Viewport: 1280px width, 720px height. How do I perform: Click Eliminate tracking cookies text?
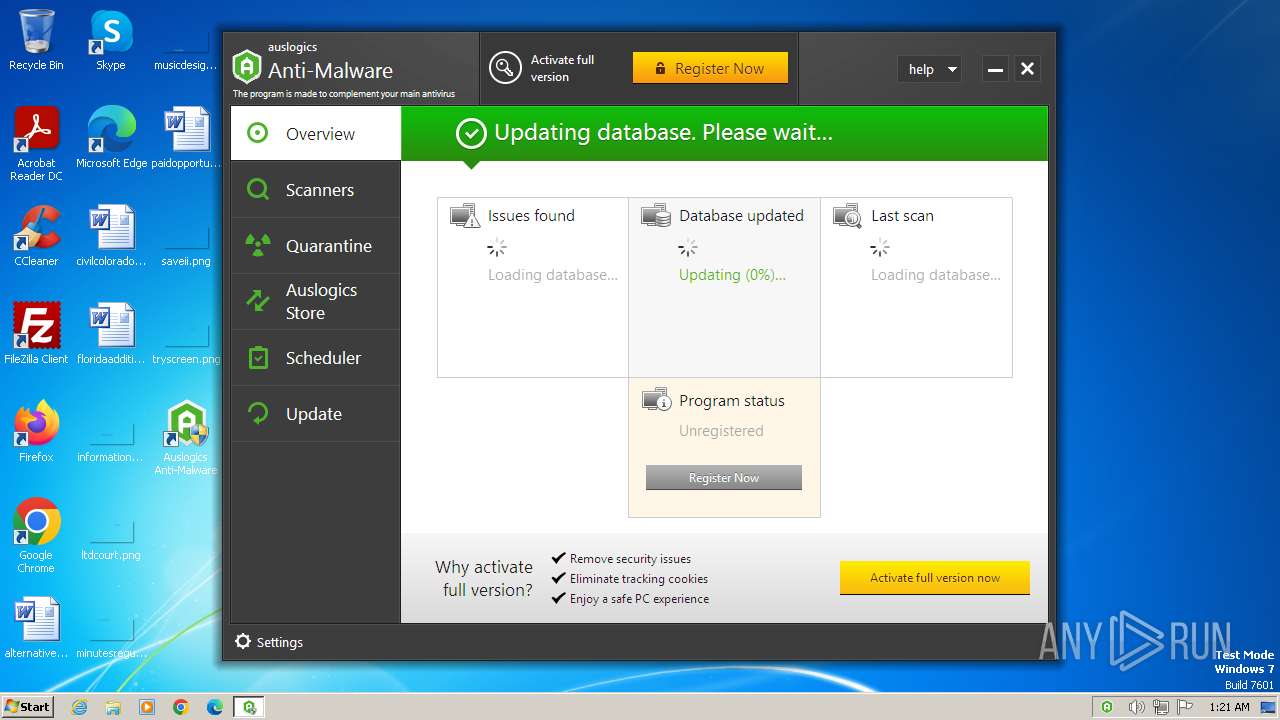tap(639, 579)
